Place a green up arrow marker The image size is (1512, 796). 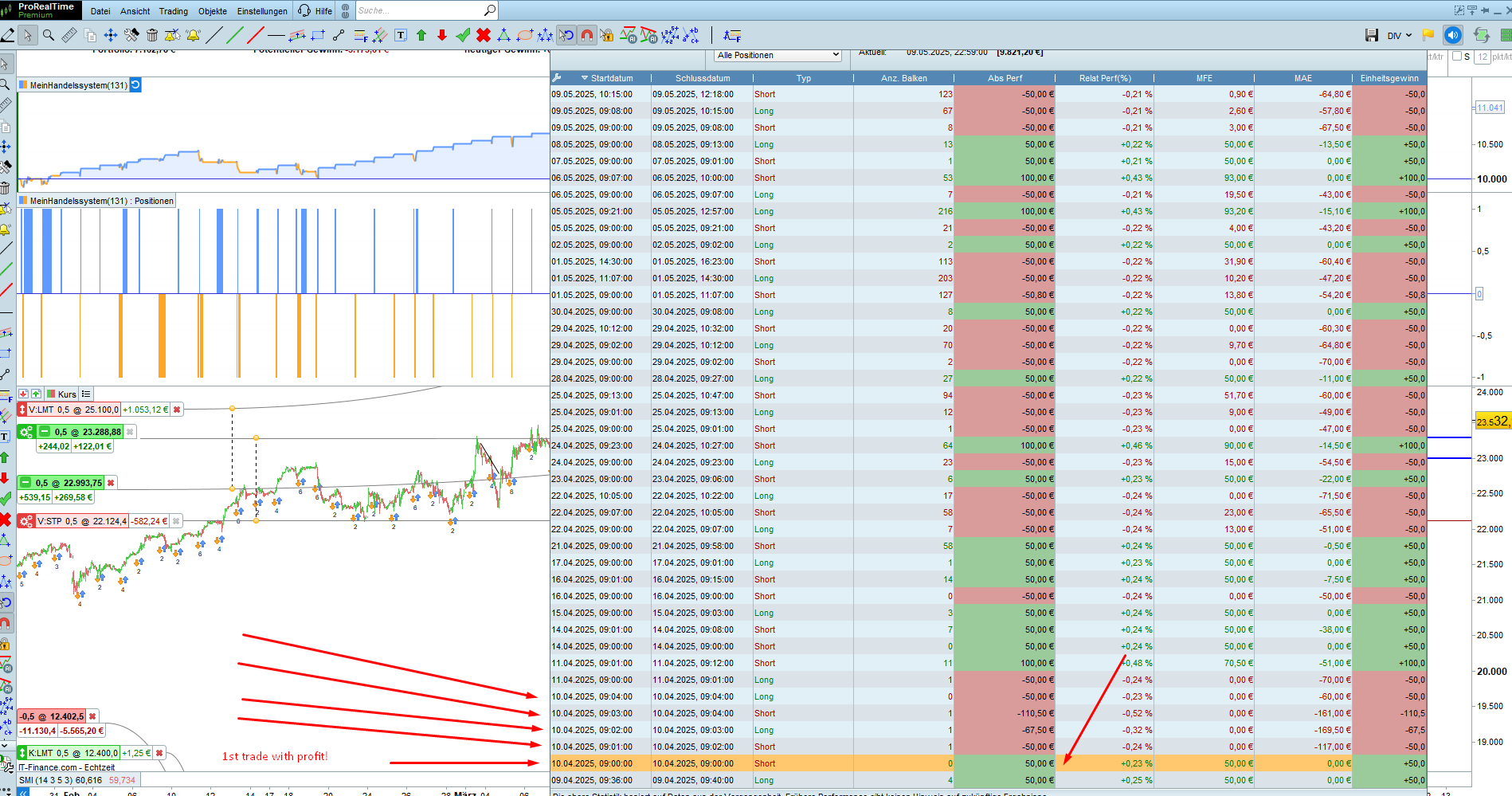point(421,35)
